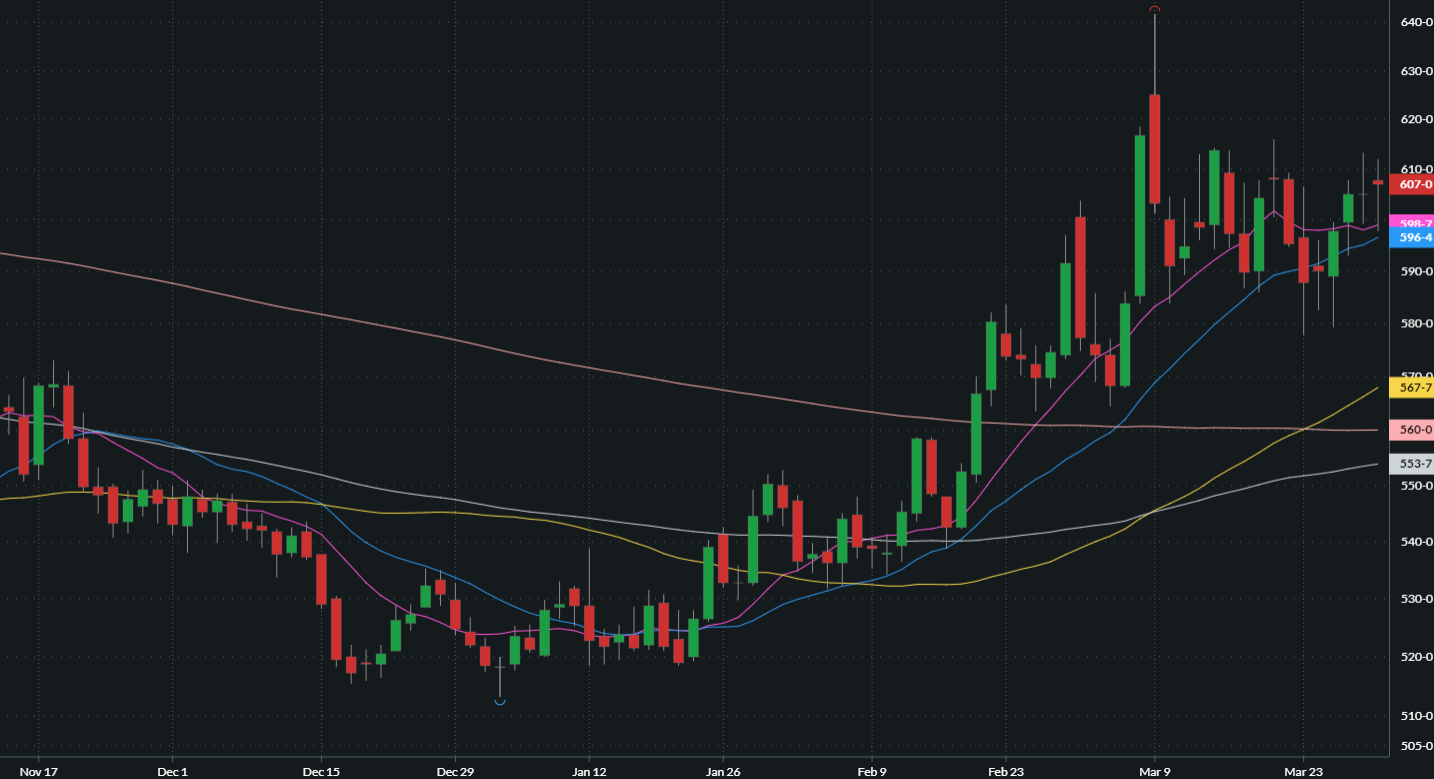Viewport: 1434px width, 779px height.
Task: Click the red high marker above the tallest wick
Action: tap(1154, 8)
